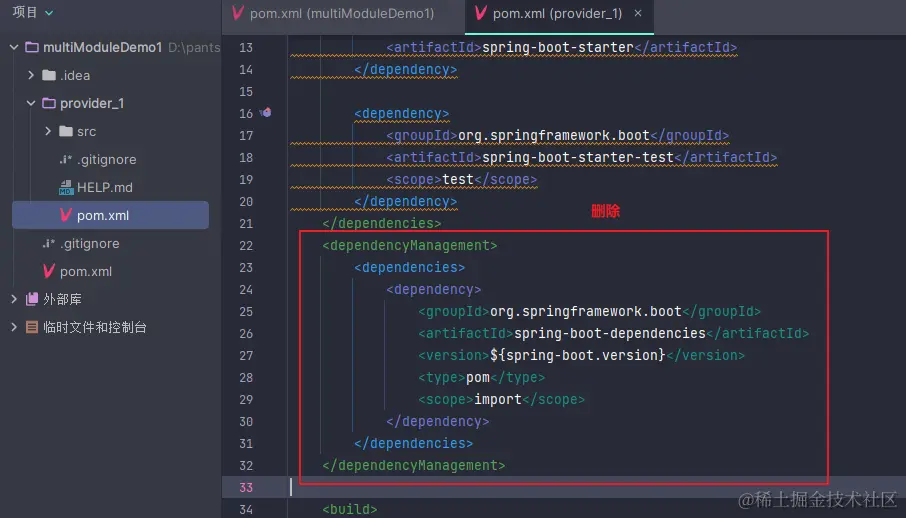Screen dimensions: 906x518
Task: Click org.springframework.boot on line 17
Action: pos(554,135)
